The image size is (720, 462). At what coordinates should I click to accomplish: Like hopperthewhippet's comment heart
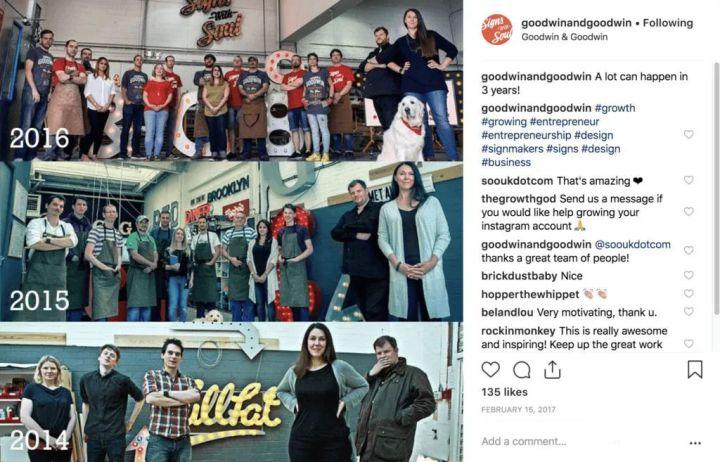point(688,293)
